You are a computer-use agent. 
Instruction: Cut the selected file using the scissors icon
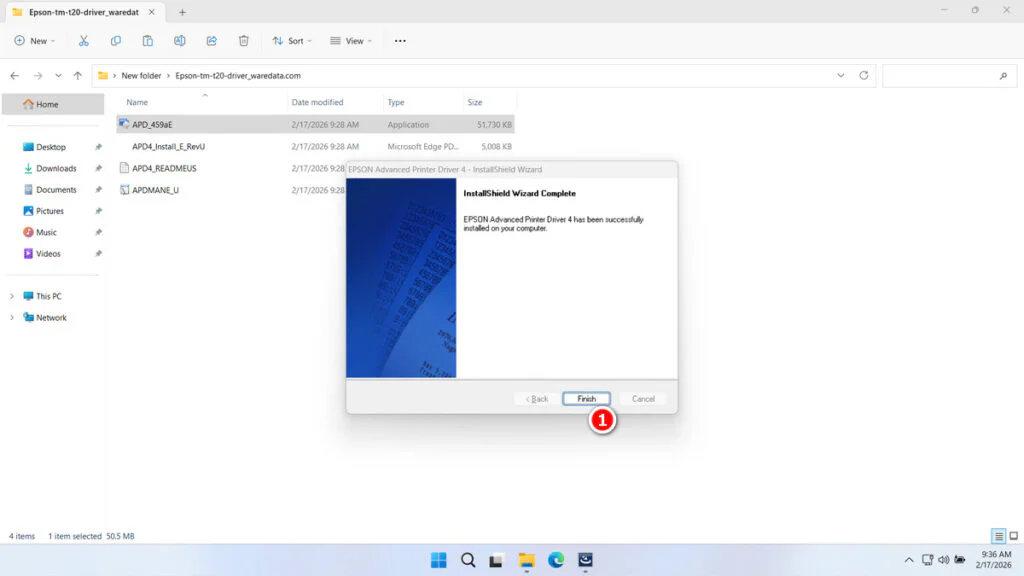(84, 40)
